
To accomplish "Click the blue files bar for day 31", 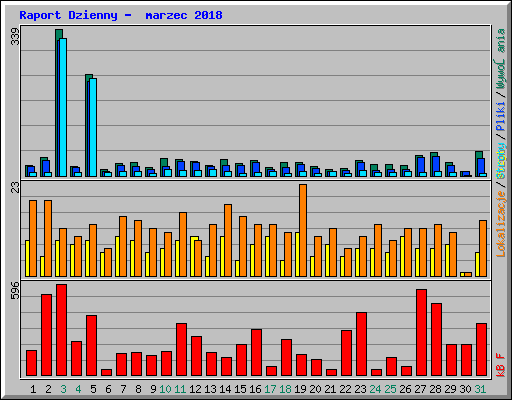I will tap(481, 166).
